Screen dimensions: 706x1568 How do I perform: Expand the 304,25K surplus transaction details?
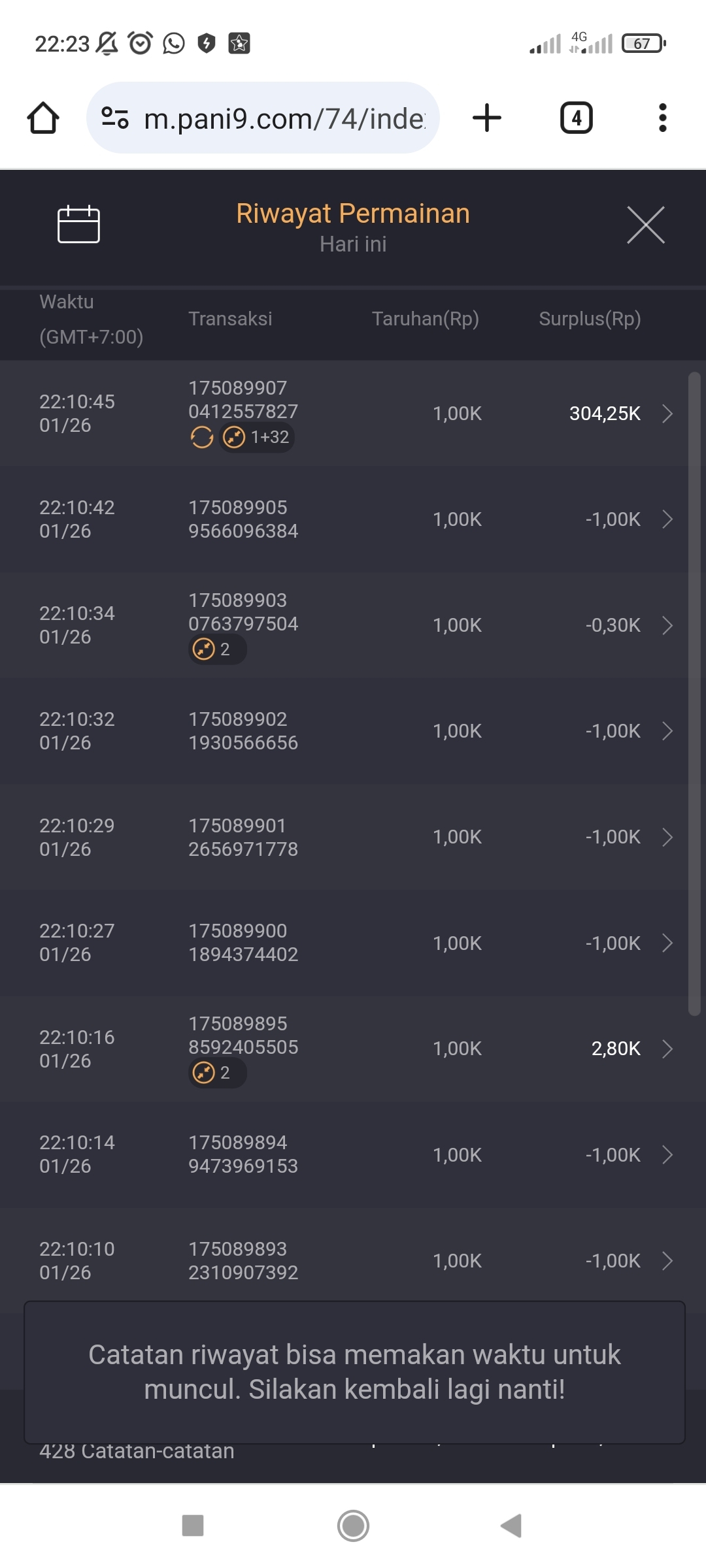click(x=667, y=414)
